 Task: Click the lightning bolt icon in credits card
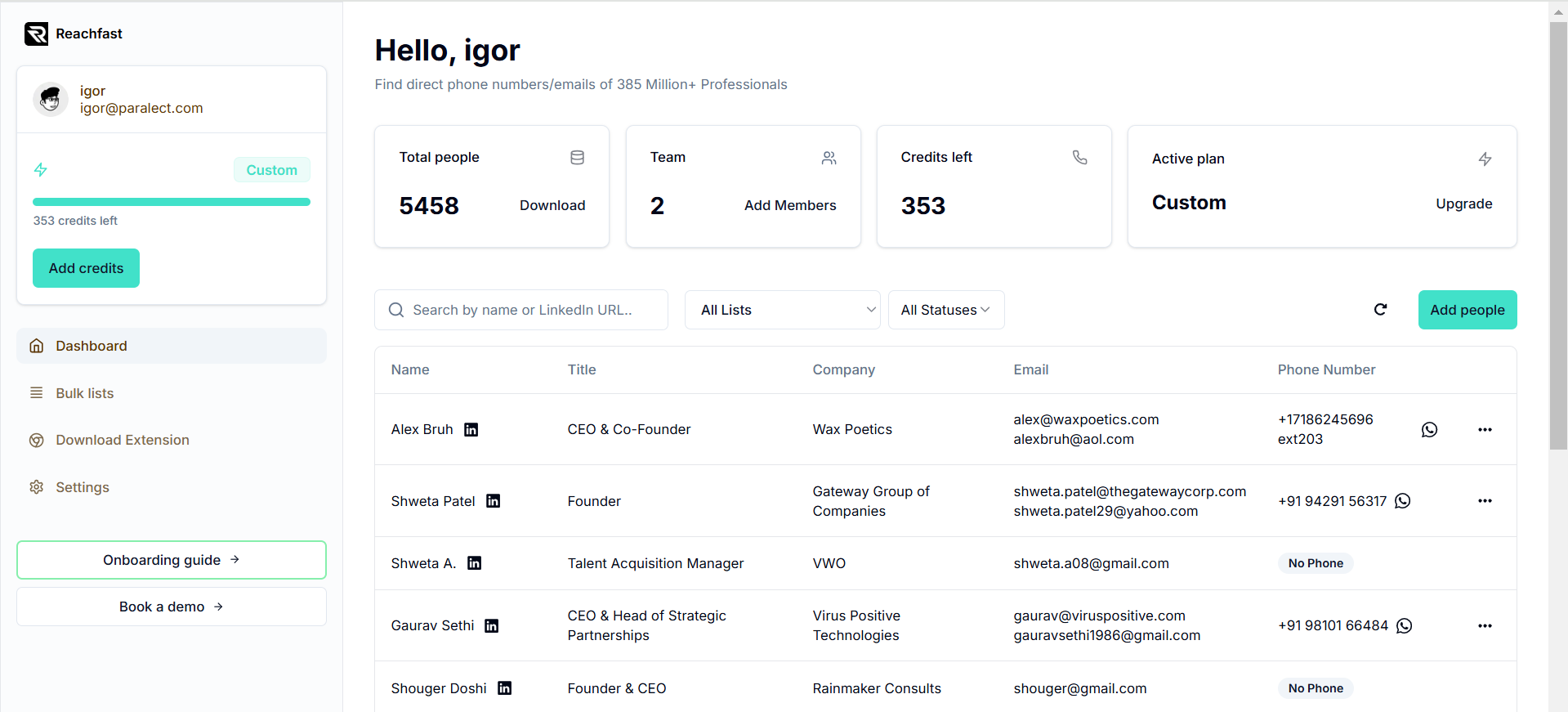point(40,170)
